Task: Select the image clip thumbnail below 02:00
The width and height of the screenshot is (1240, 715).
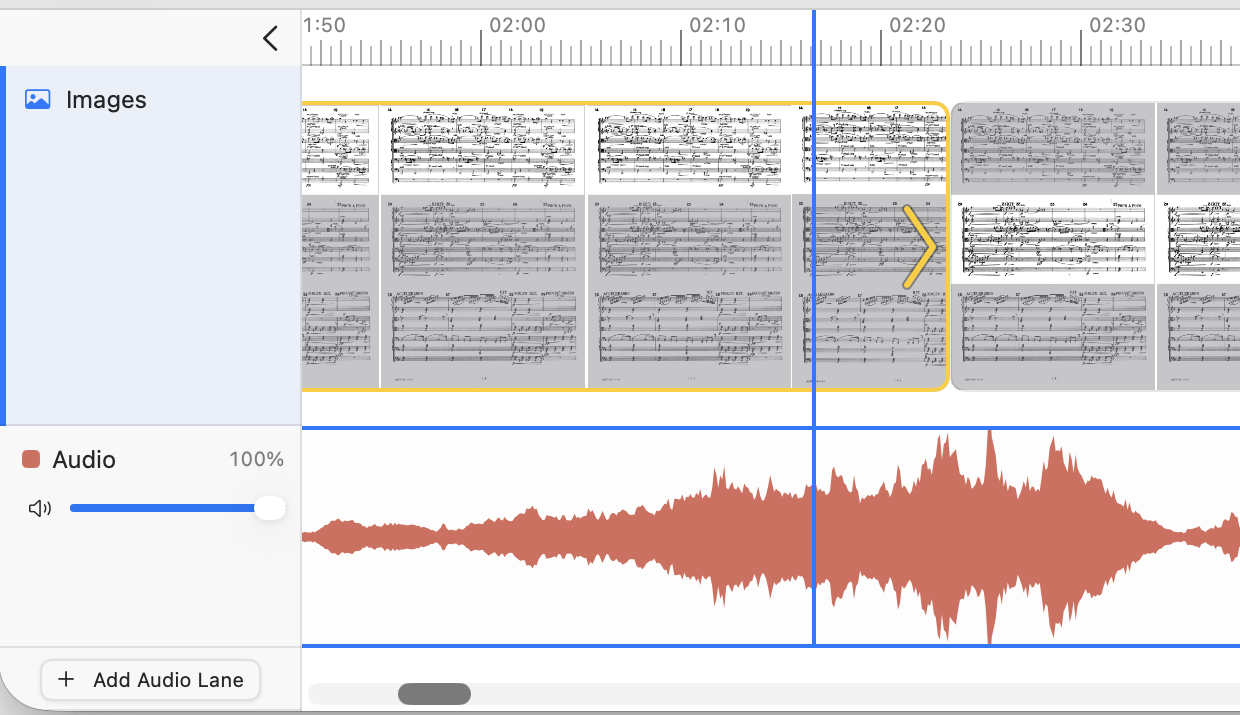Action: coord(483,246)
